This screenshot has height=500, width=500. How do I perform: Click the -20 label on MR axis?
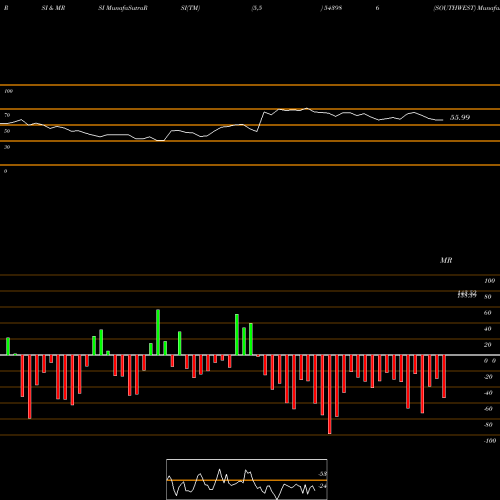coord(488,377)
